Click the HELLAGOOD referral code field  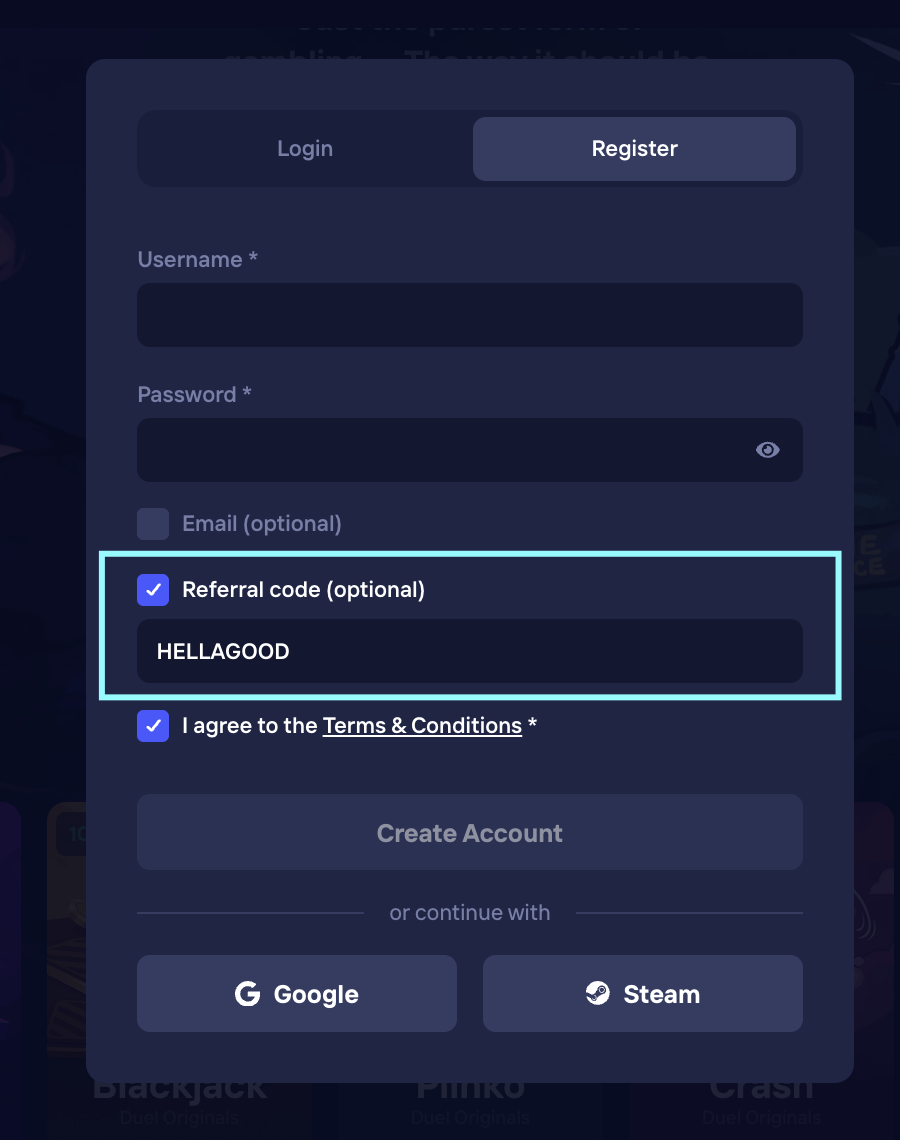pyautogui.click(x=469, y=652)
